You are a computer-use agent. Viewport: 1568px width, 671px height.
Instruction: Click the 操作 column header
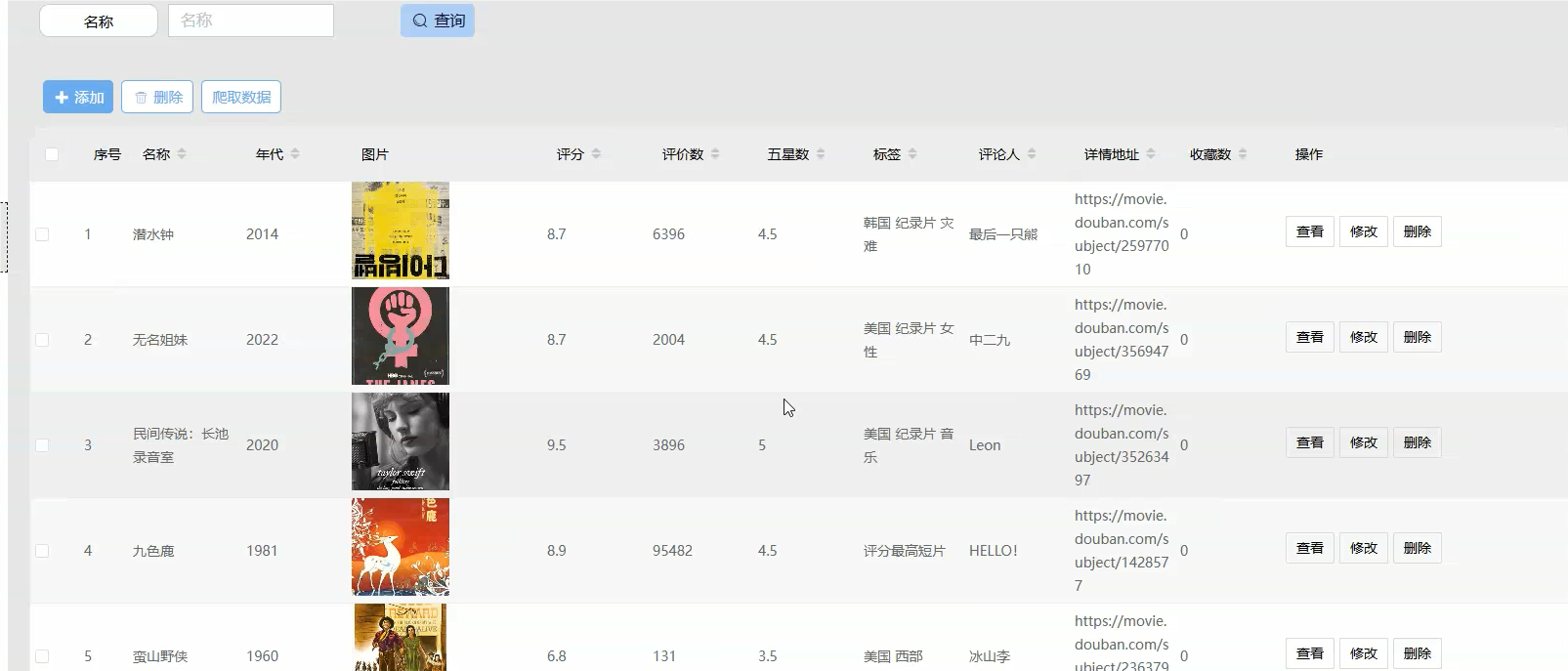(x=1309, y=154)
